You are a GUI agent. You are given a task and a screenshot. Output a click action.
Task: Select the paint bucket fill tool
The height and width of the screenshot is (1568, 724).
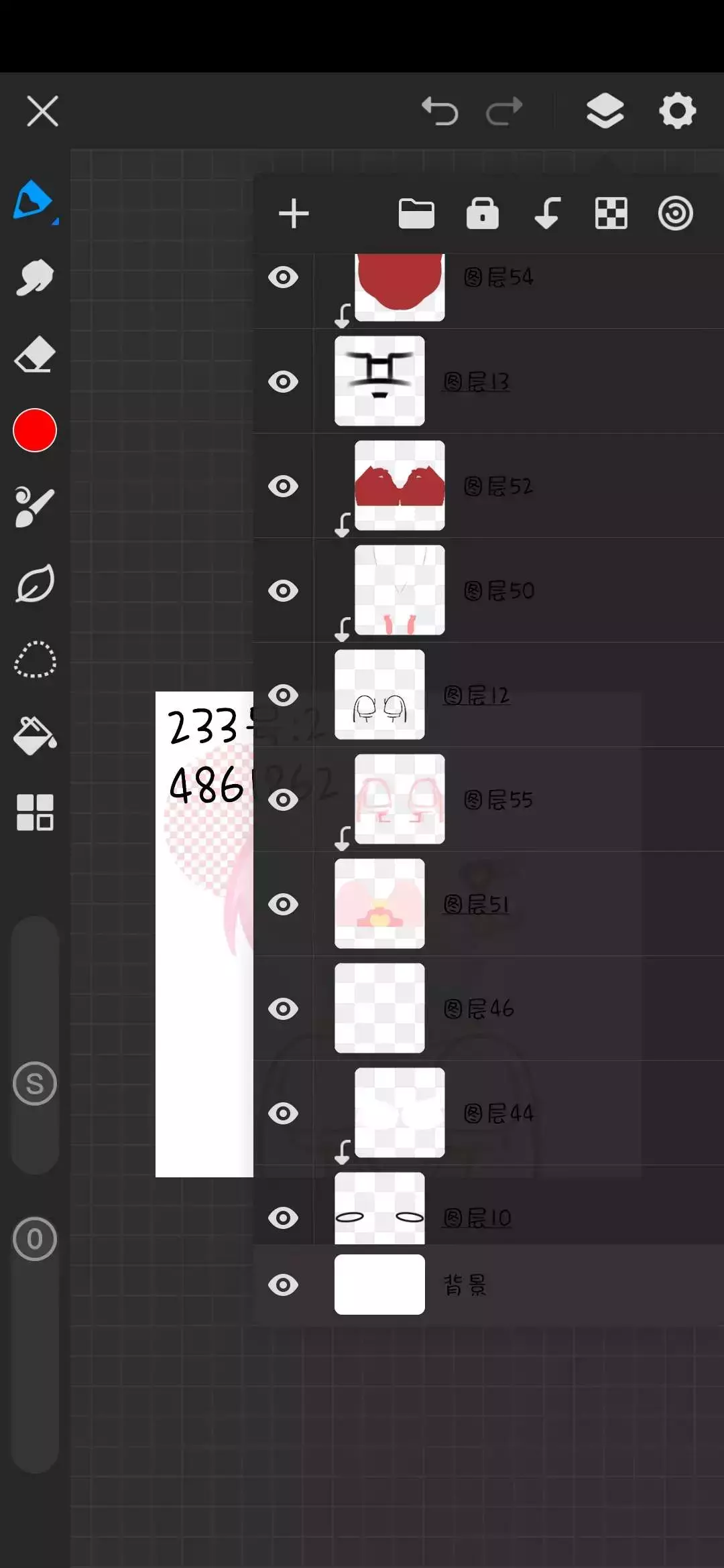[x=34, y=736]
